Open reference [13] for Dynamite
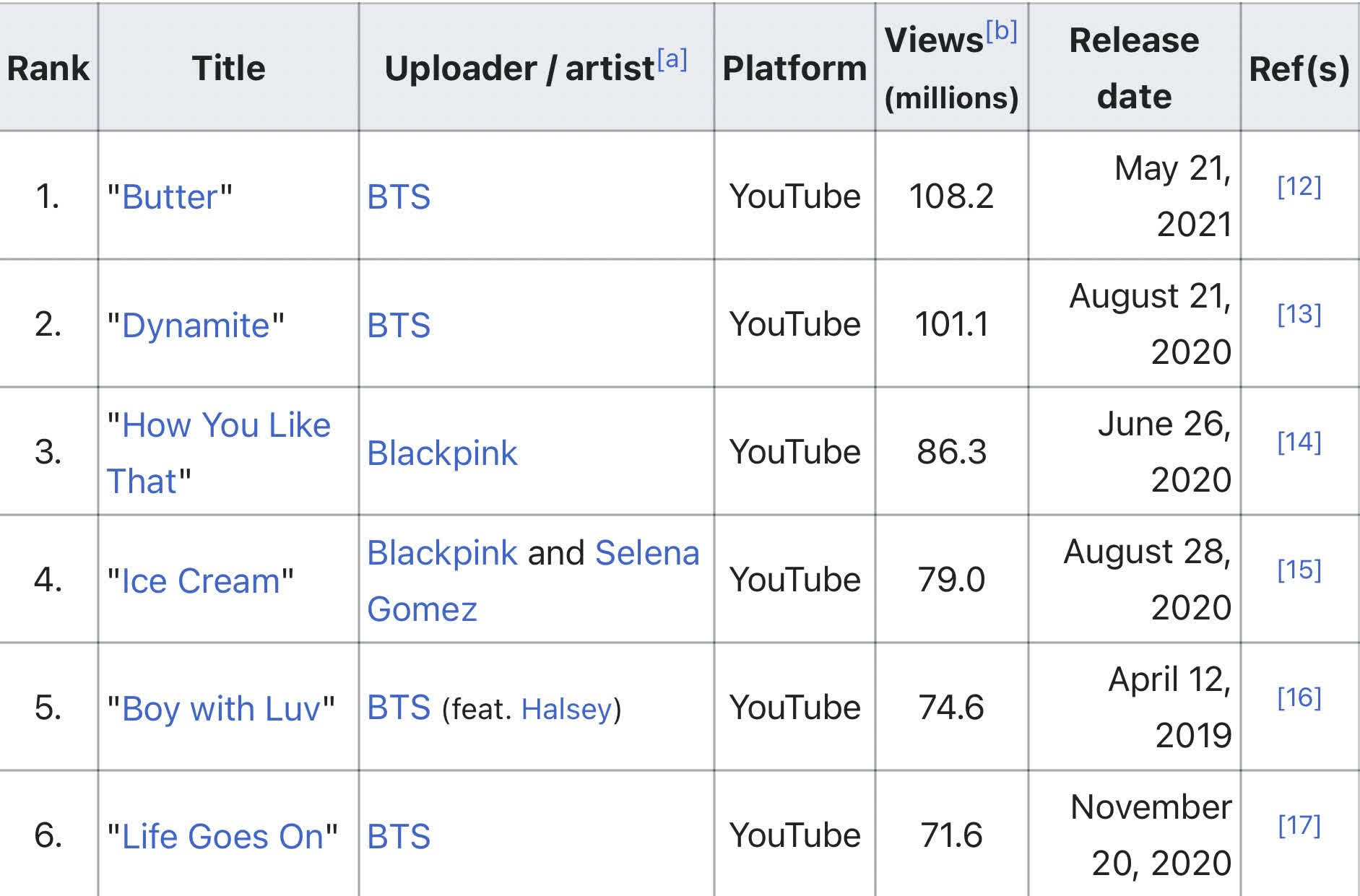 [1299, 314]
